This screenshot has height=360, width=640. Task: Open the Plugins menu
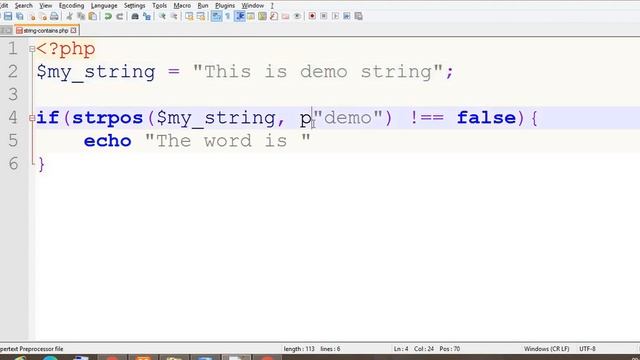[x=225, y=6]
